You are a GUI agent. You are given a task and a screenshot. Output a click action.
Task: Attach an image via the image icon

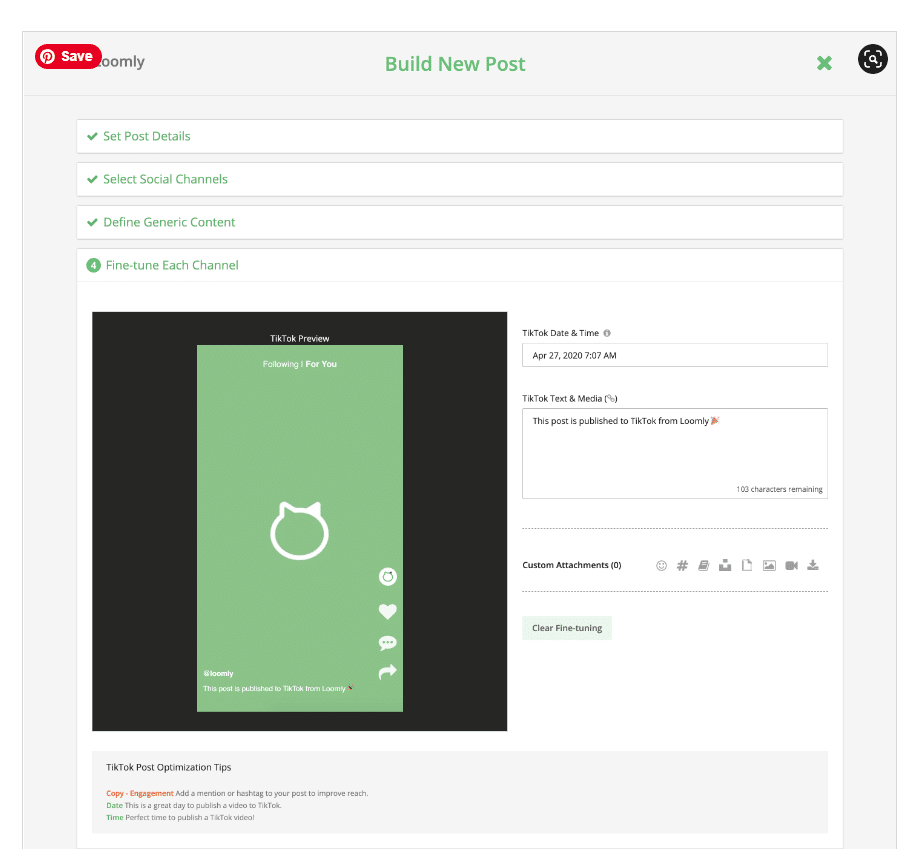[769, 565]
